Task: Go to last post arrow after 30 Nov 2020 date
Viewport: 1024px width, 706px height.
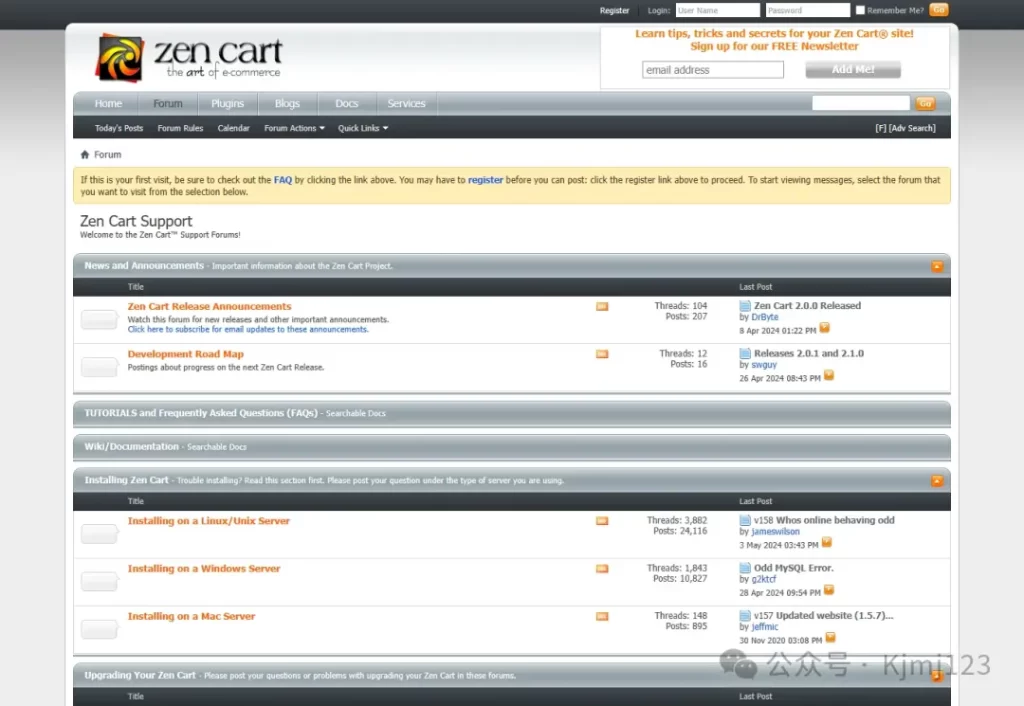Action: 831,637
